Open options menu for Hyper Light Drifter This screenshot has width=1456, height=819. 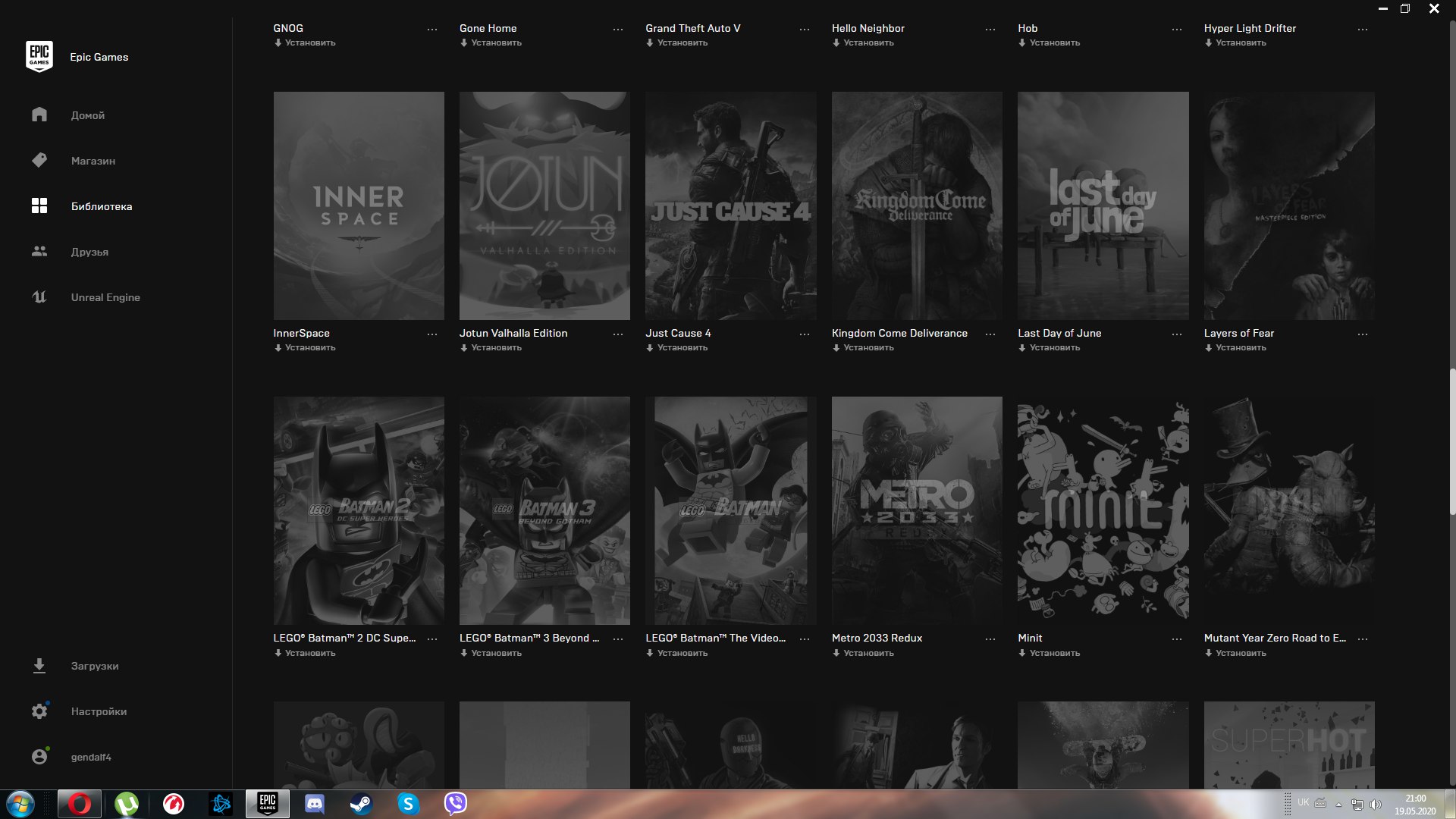[1363, 30]
